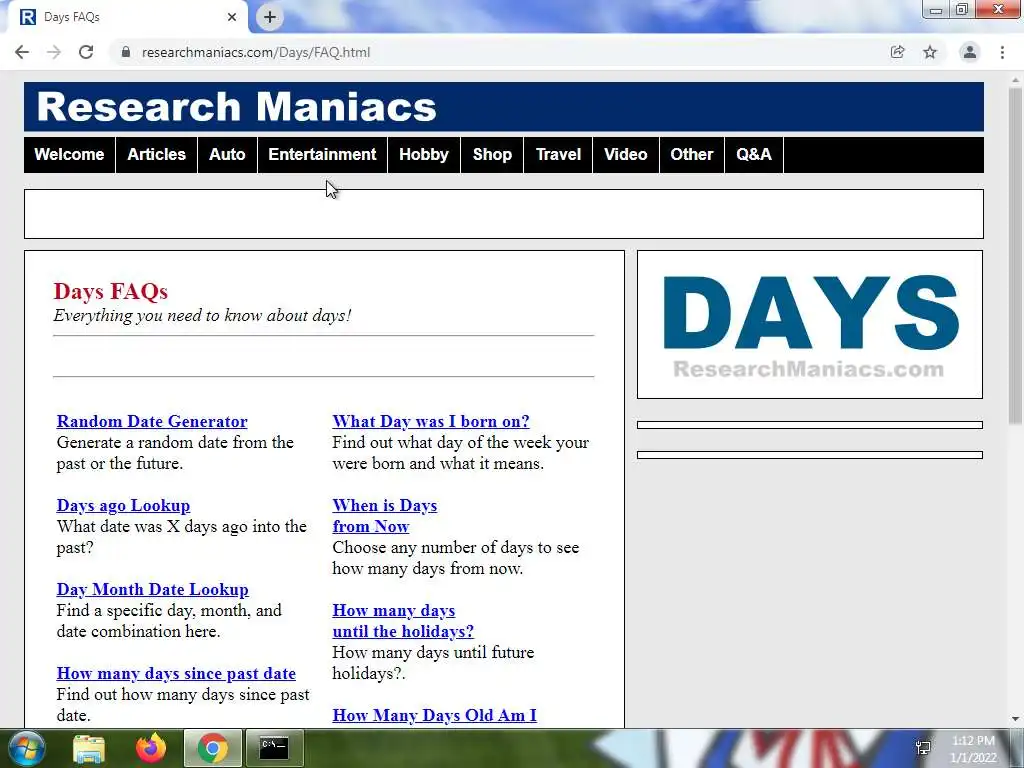This screenshot has width=1024, height=768.
Task: Open the taskbar clock showing 1:12 PM
Action: 973,749
